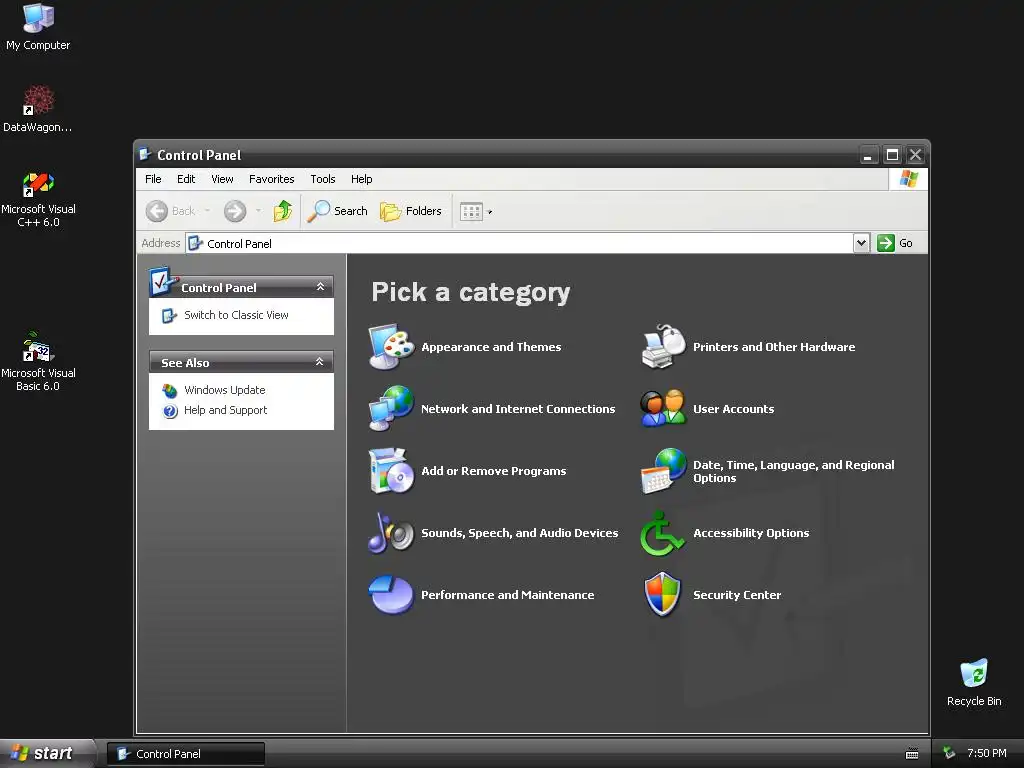Select the Recycle Bin desktop icon
Viewport: 1024px width, 768px height.
[x=974, y=682]
